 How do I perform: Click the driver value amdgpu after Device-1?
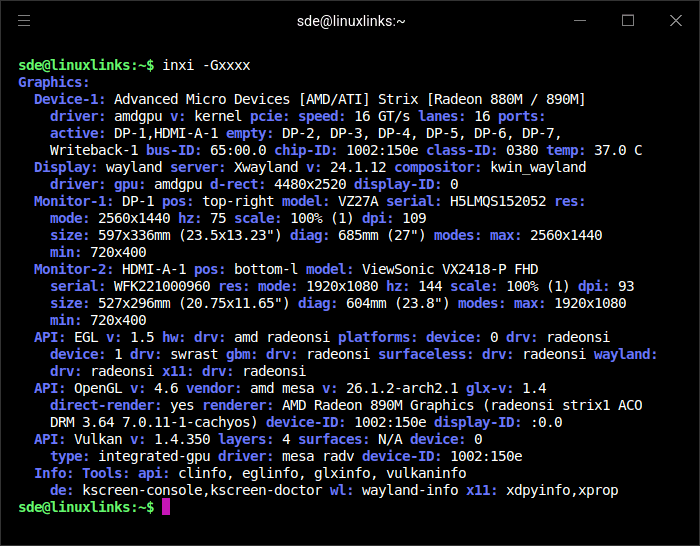[138, 116]
